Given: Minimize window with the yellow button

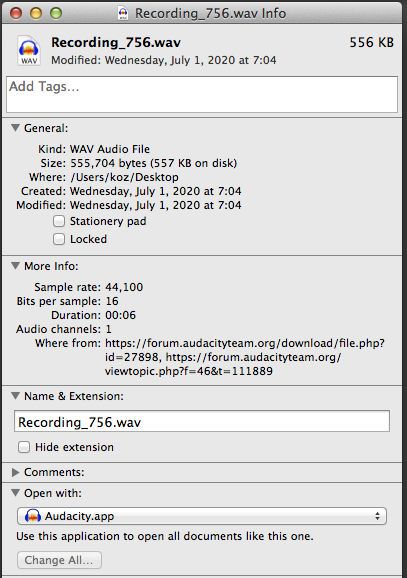Looking at the screenshot, I should [x=36, y=13].
